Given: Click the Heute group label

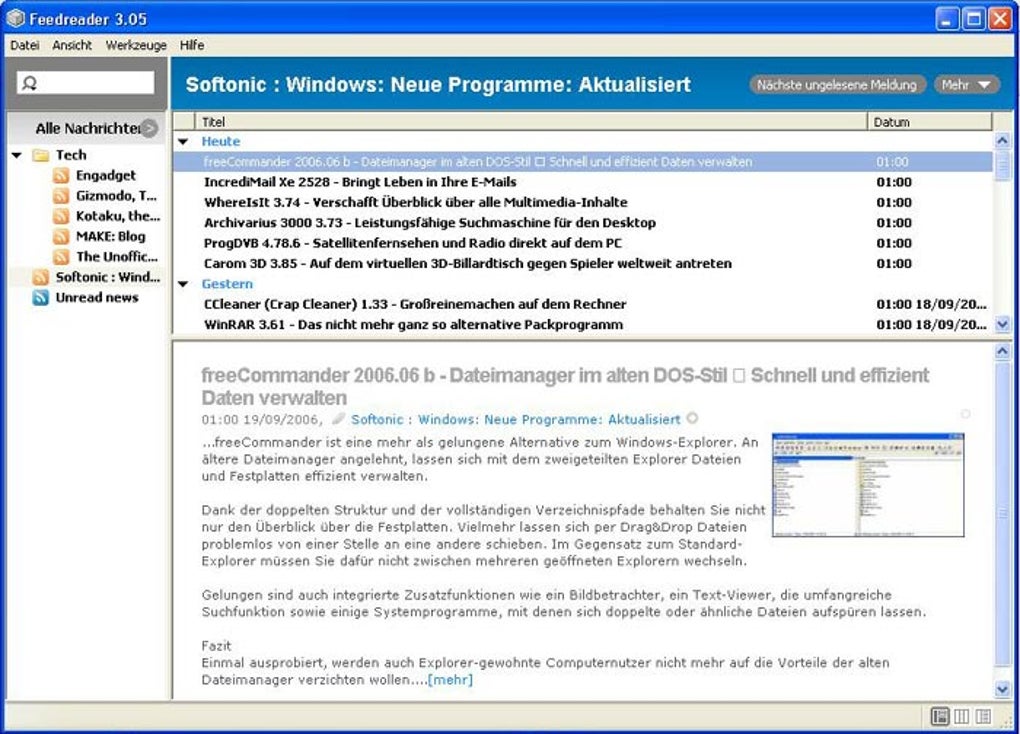Looking at the screenshot, I should tap(221, 141).
